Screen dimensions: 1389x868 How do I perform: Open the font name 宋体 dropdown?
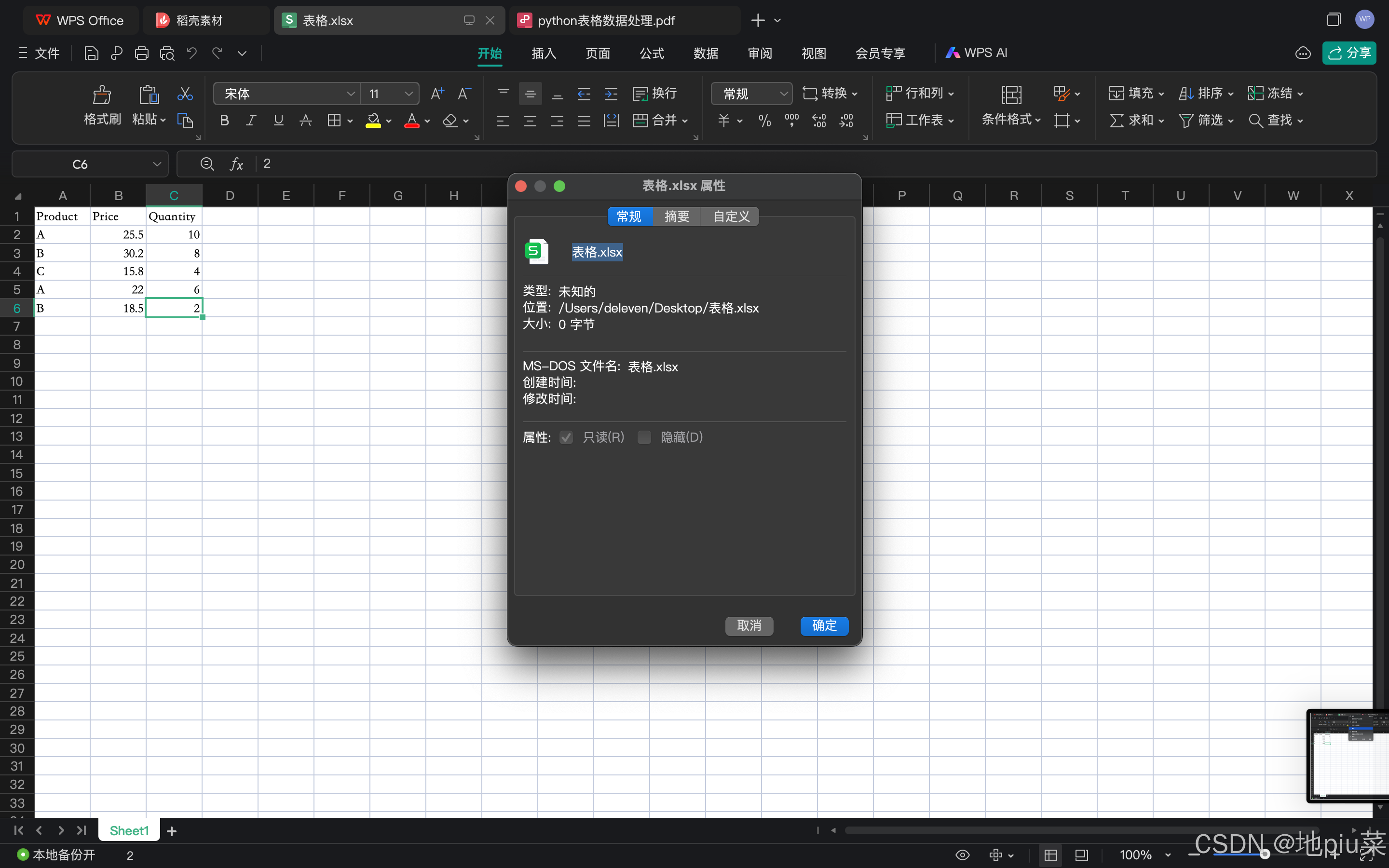(350, 94)
